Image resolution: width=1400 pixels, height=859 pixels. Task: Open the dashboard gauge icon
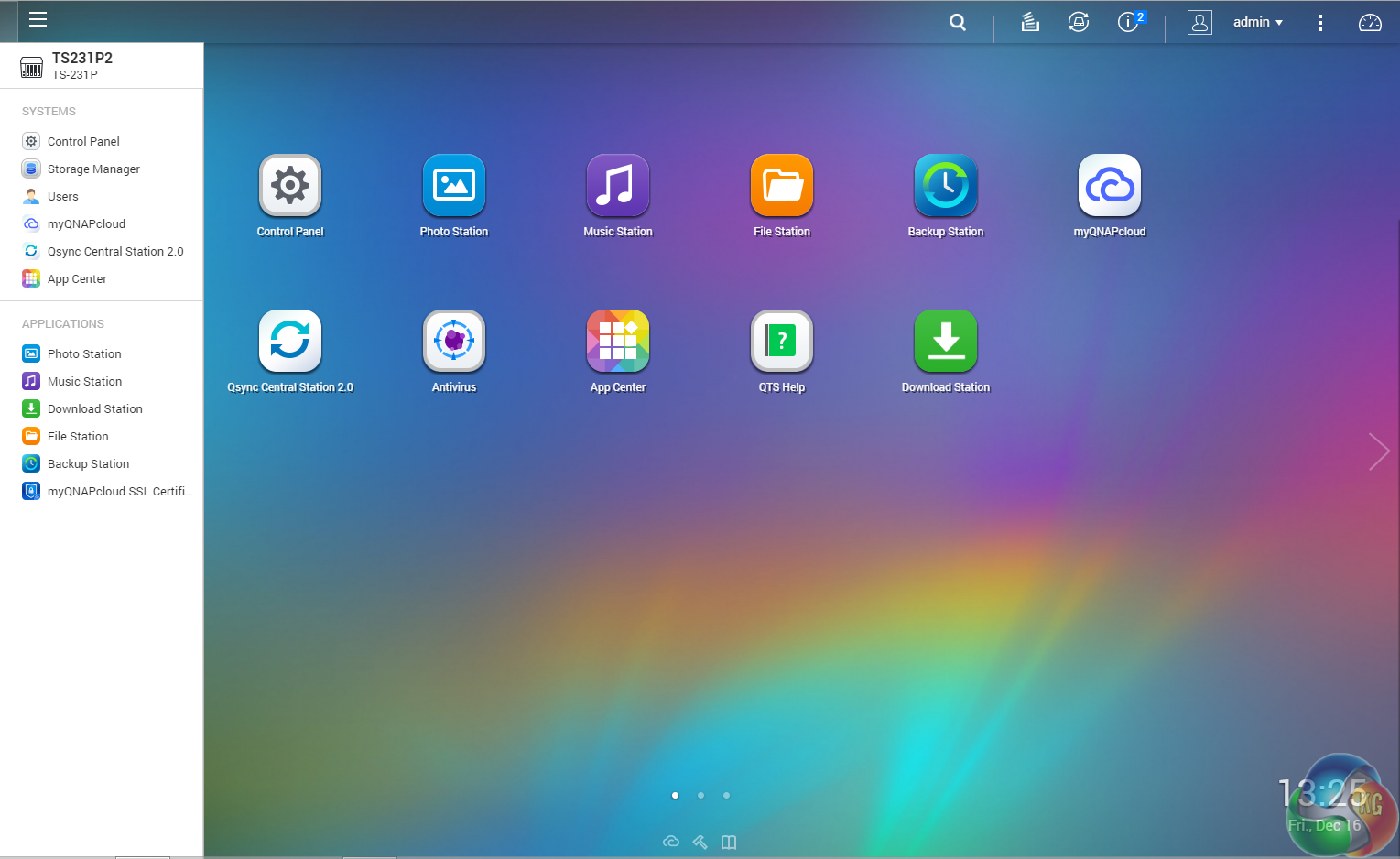click(1370, 22)
